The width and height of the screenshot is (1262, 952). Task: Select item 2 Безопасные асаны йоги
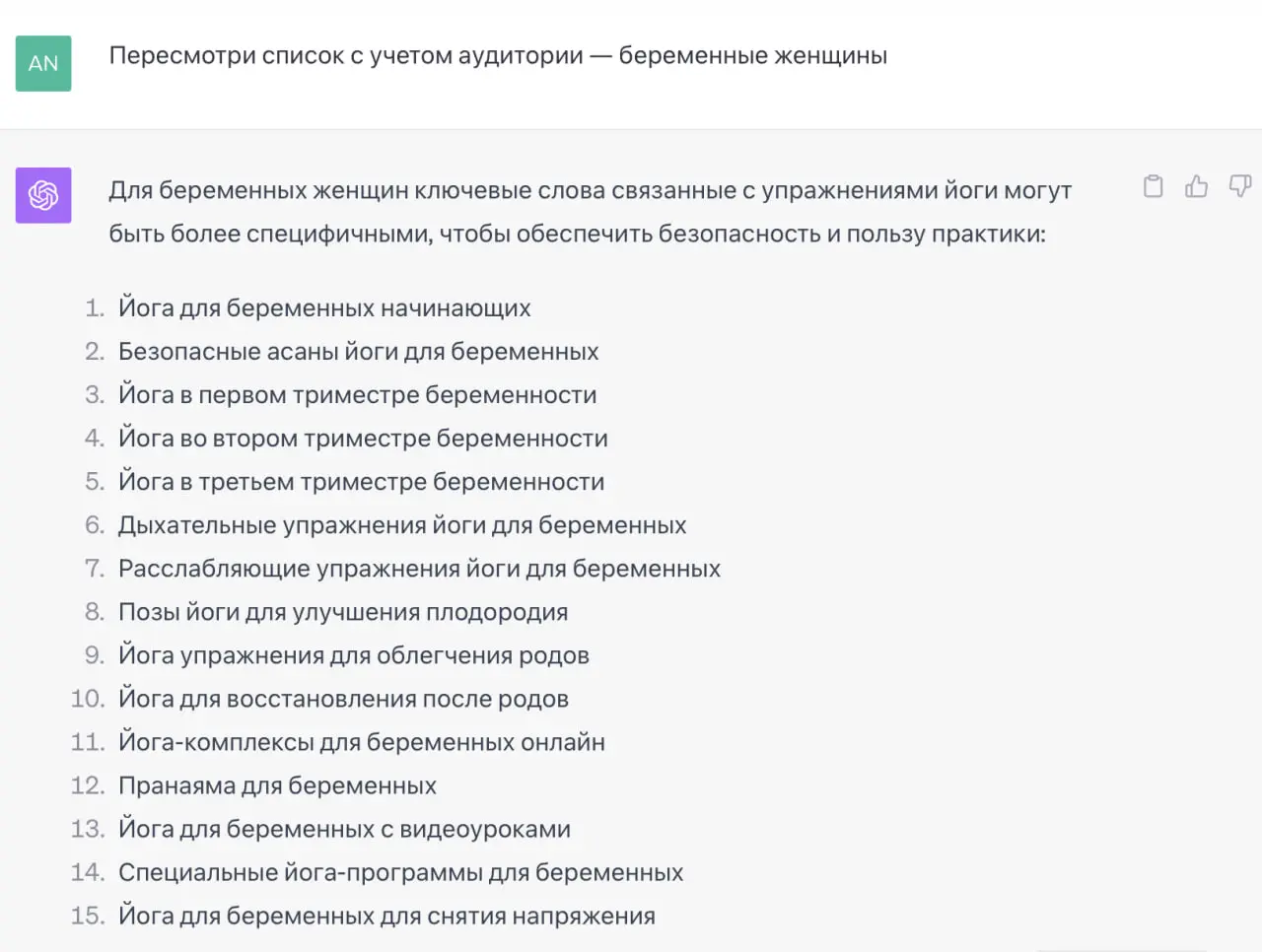[359, 351]
